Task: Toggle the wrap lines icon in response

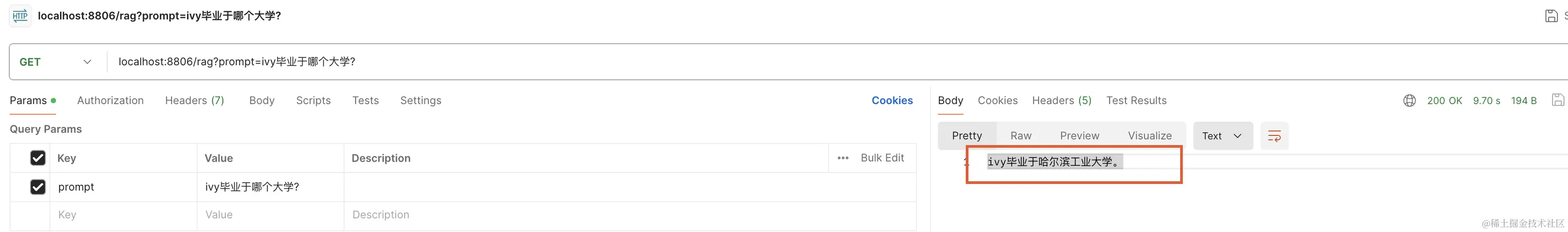Action: pyautogui.click(x=1274, y=136)
